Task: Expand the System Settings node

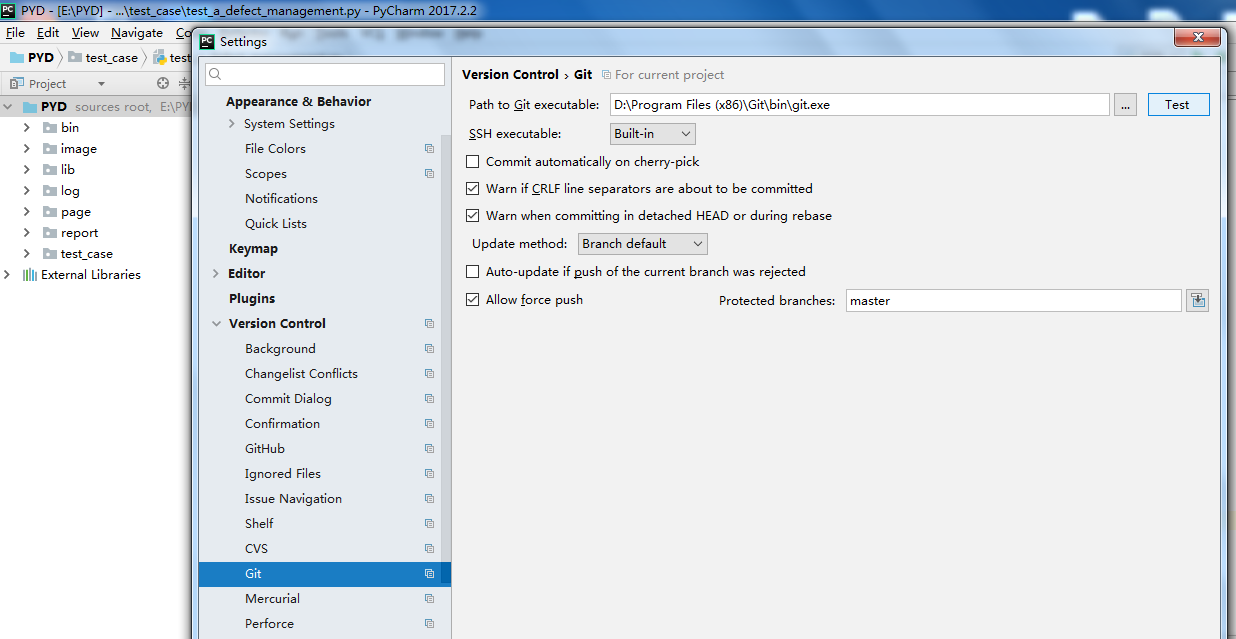Action: pyautogui.click(x=232, y=123)
